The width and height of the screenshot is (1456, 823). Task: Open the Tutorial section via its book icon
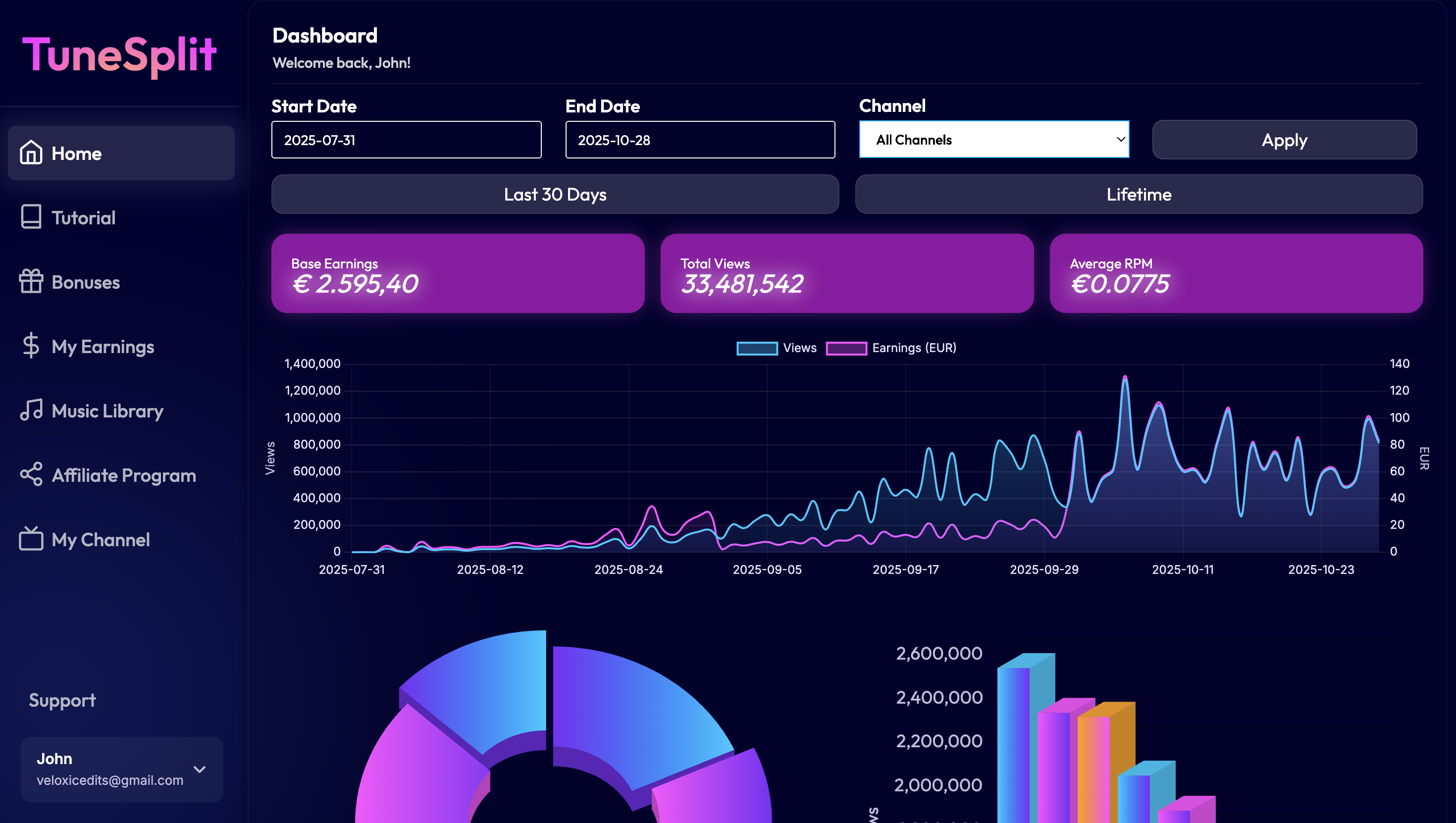[x=31, y=217]
